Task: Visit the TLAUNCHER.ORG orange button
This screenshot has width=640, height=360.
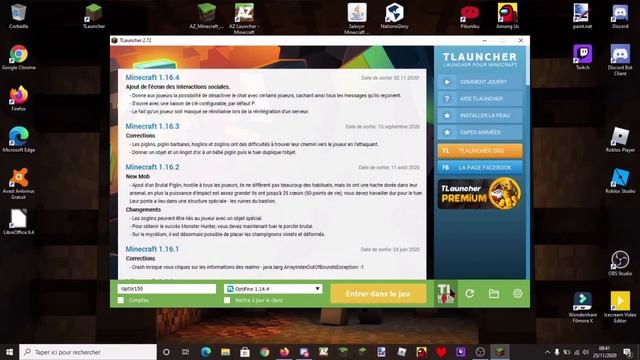Action: click(x=480, y=151)
